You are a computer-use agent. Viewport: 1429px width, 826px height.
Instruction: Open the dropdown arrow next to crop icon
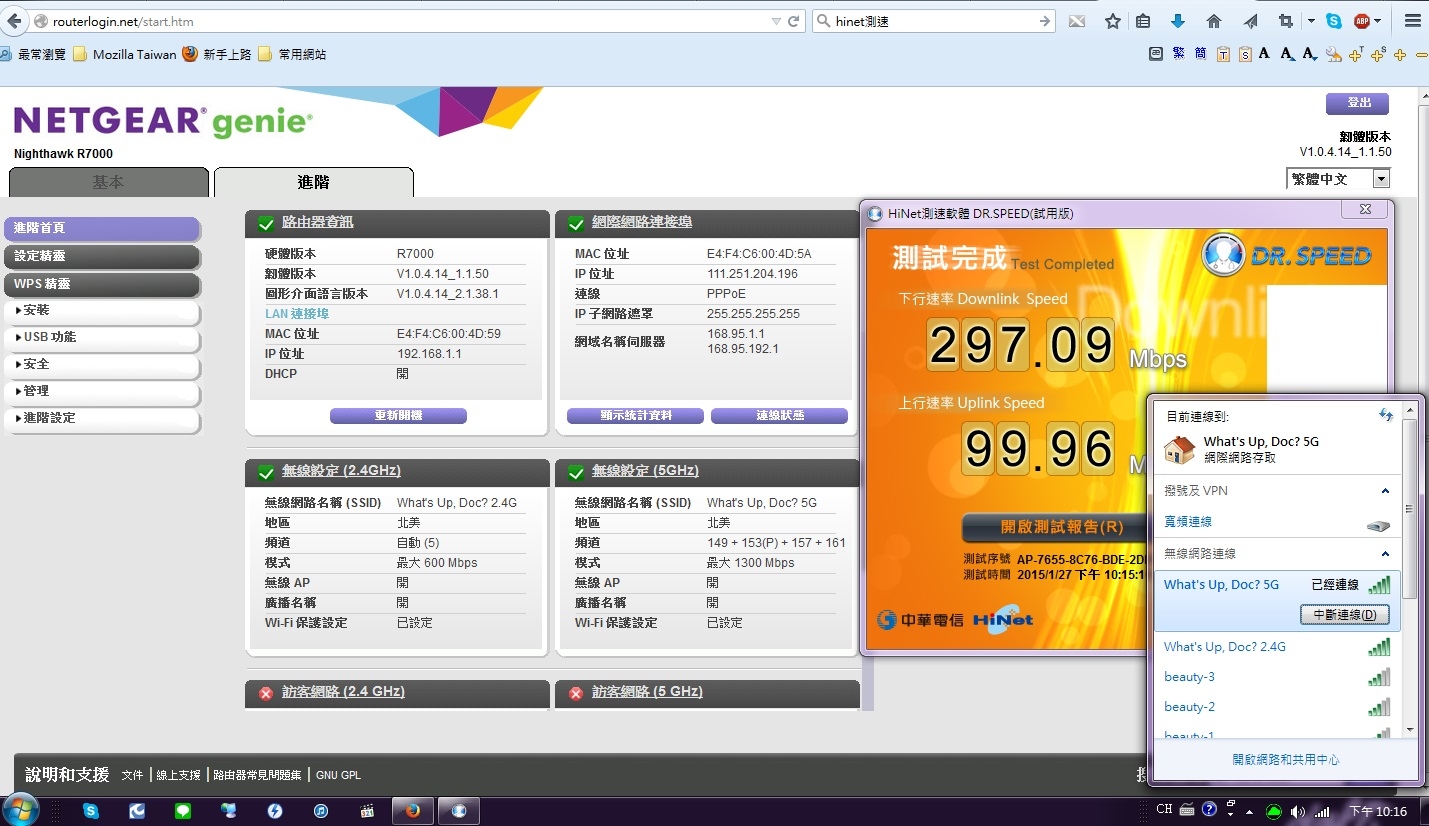[1311, 21]
